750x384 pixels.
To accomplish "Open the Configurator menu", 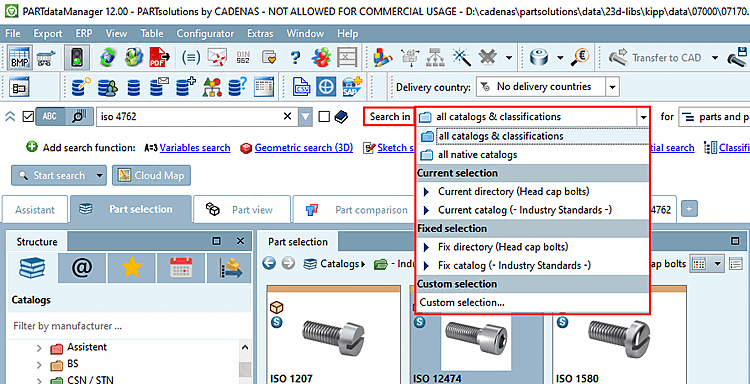I will (x=205, y=33).
